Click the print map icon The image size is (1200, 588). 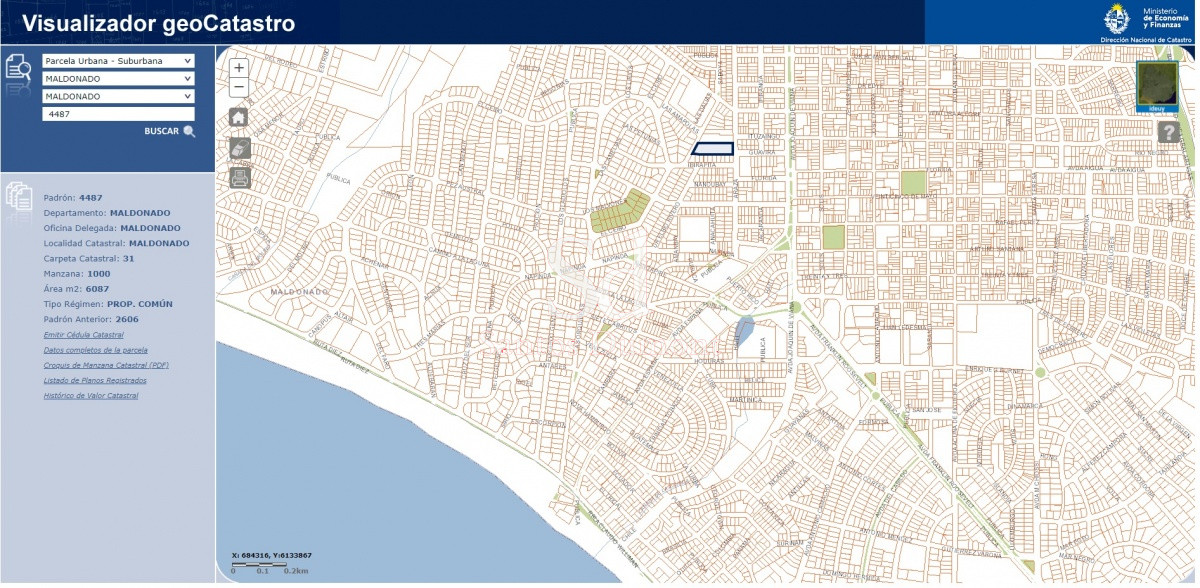(239, 178)
